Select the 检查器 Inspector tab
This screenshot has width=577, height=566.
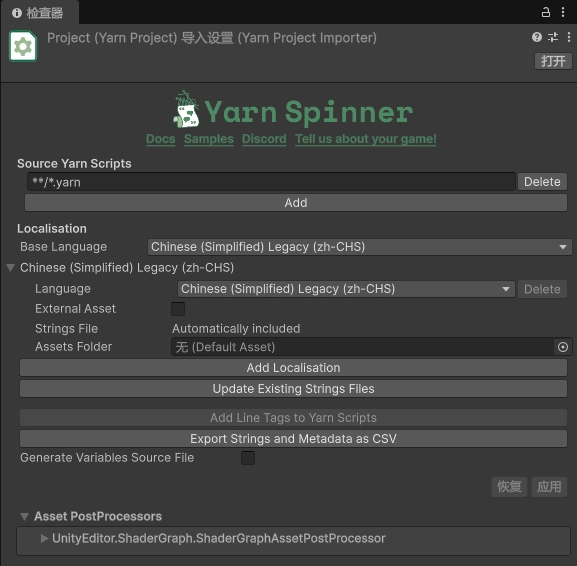pyautogui.click(x=38, y=13)
